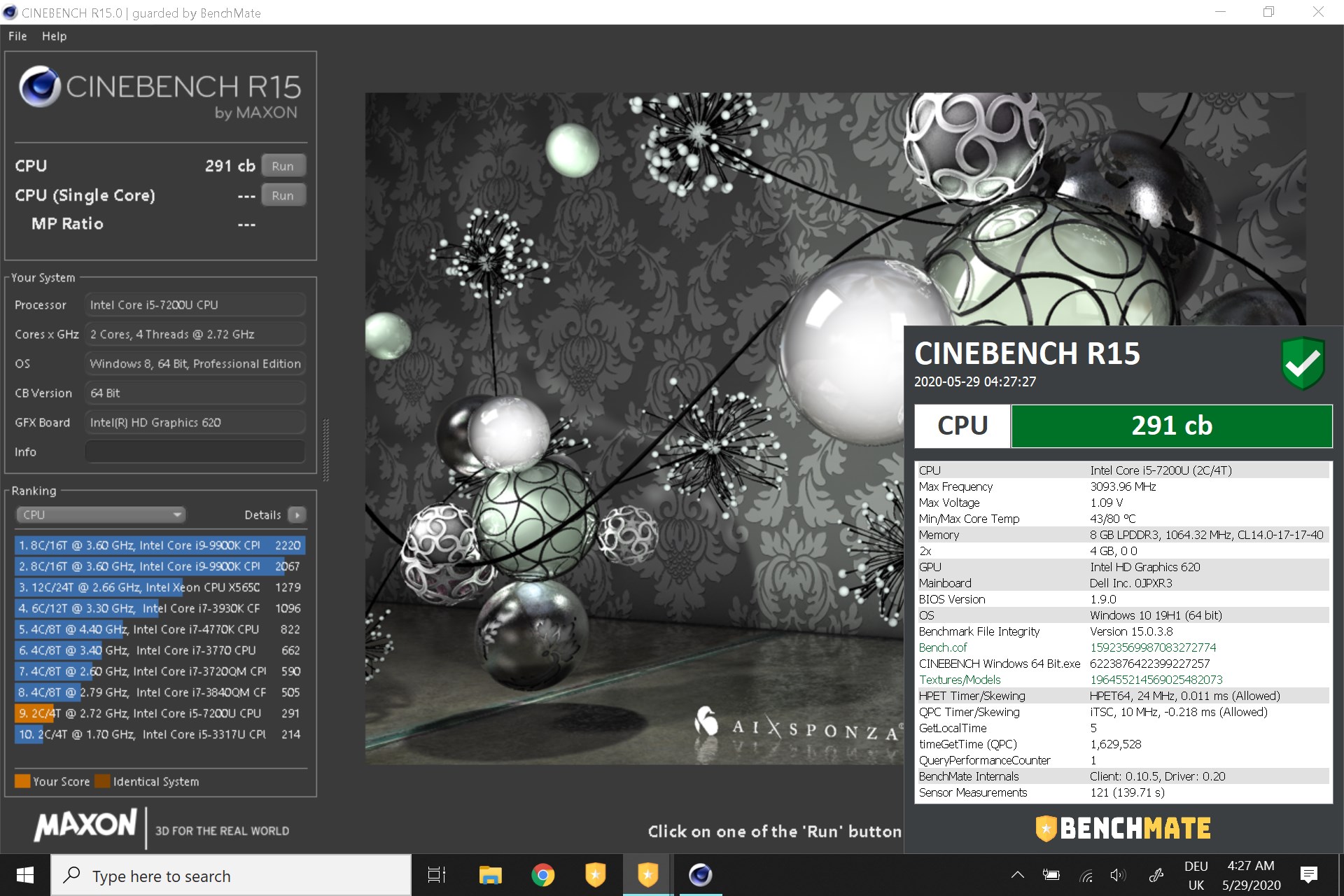This screenshot has height=896, width=1344.
Task: Open the Wi-Fi network tray icon
Action: tap(1086, 875)
